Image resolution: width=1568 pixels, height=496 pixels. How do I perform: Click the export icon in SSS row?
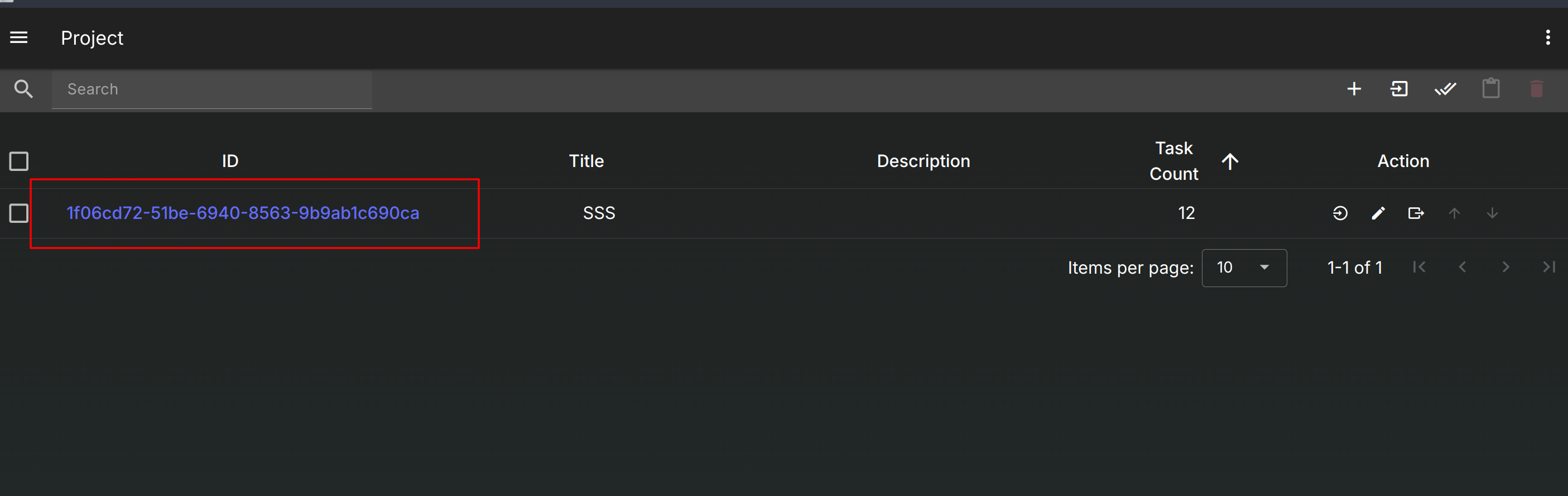click(1416, 213)
